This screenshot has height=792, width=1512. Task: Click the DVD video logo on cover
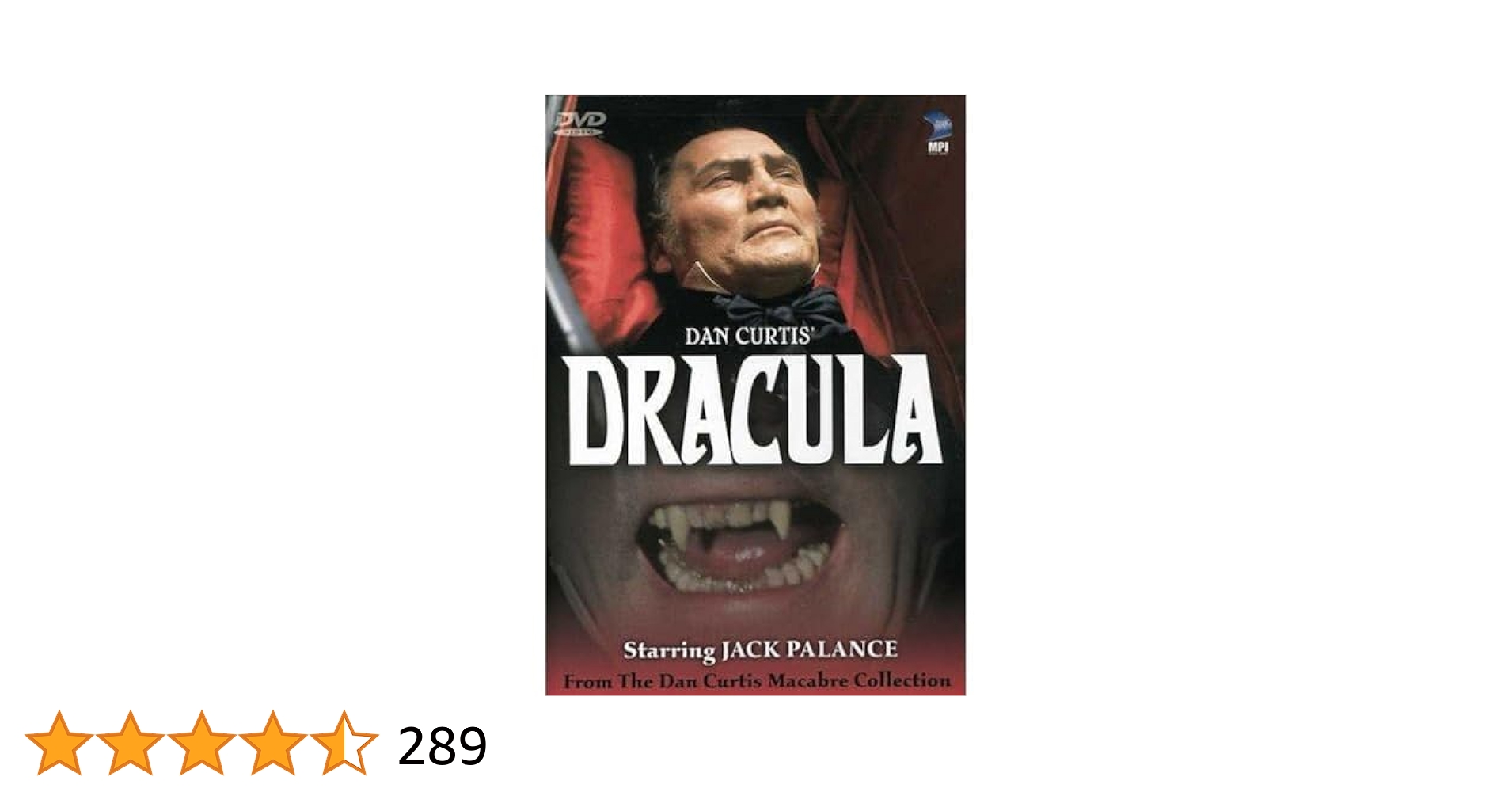(579, 123)
